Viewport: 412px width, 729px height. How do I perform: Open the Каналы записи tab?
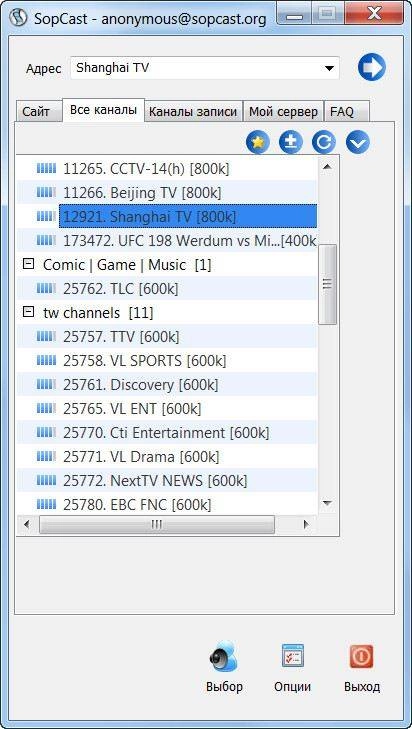[193, 112]
